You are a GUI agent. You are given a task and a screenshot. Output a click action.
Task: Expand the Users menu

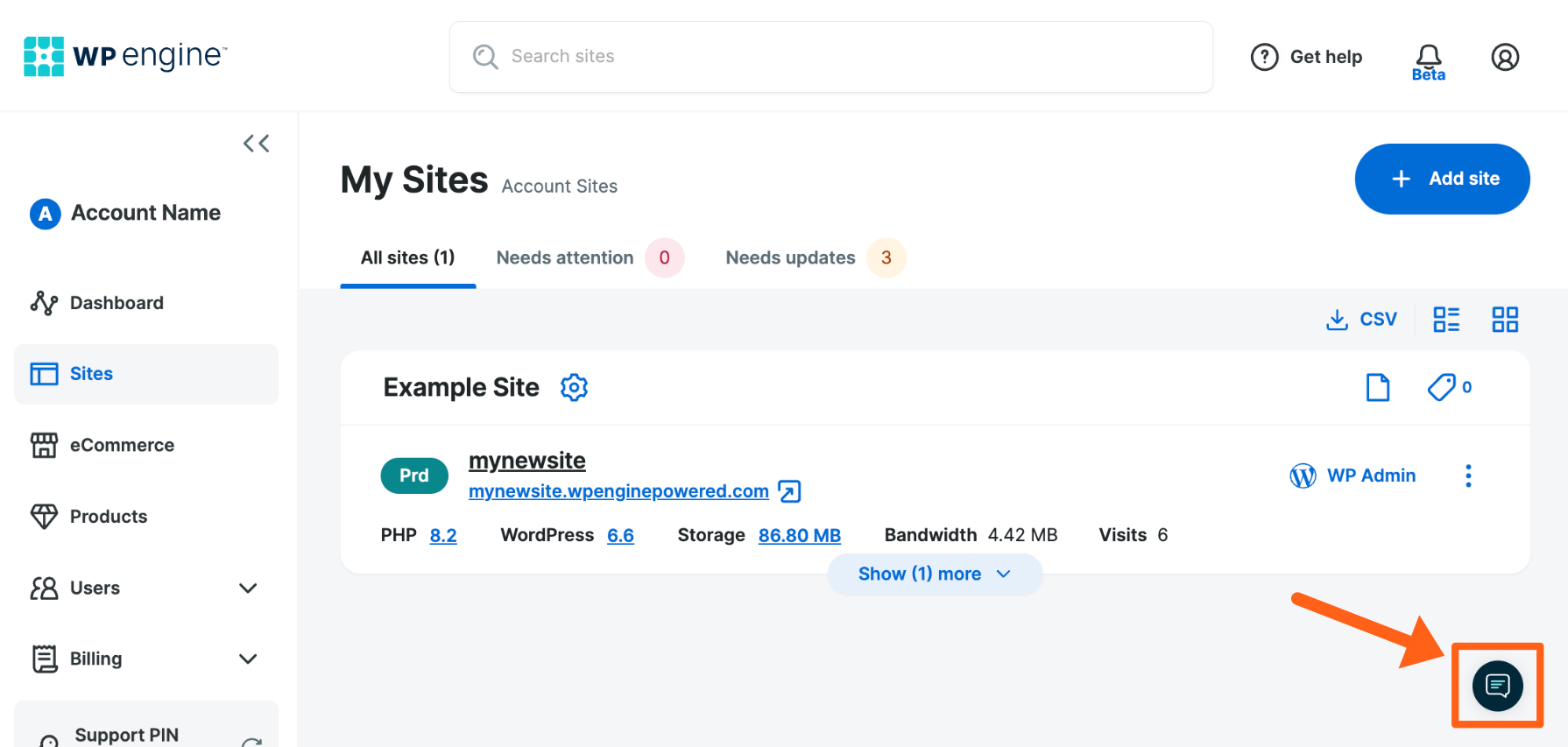click(248, 588)
